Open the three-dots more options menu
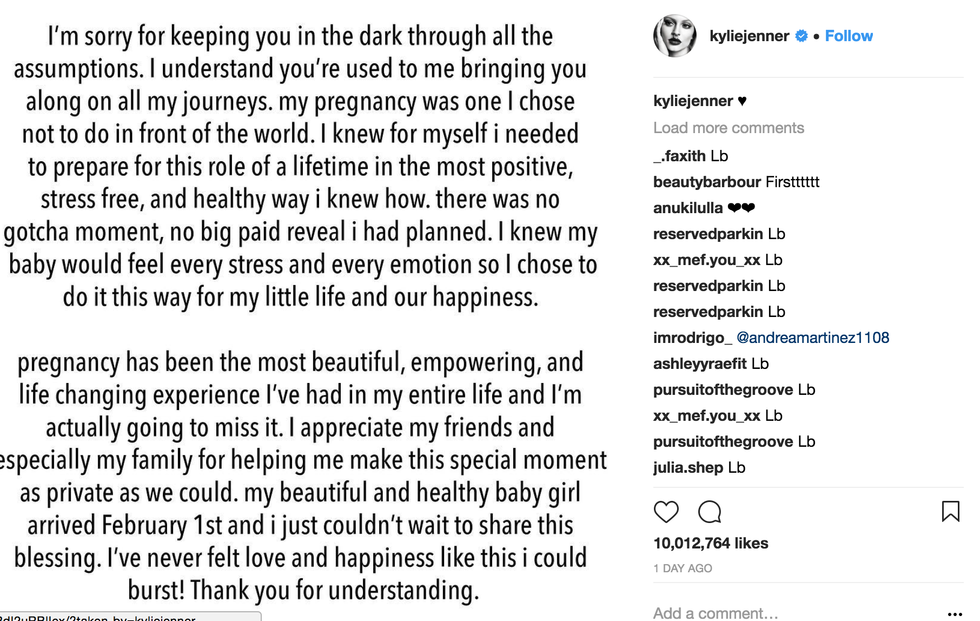The height and width of the screenshot is (621, 980). (x=954, y=613)
